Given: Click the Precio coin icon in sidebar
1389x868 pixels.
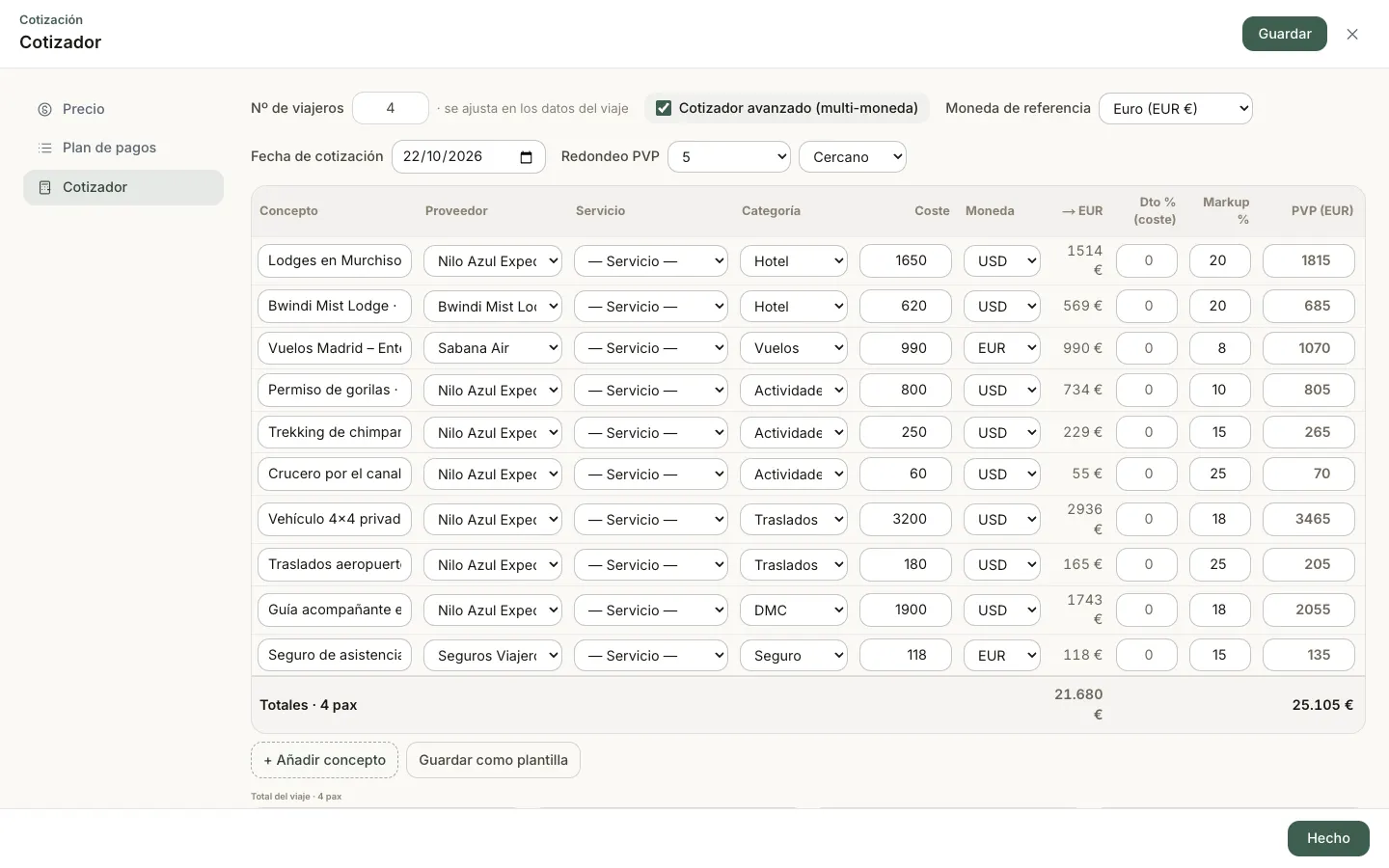Looking at the screenshot, I should [44, 109].
